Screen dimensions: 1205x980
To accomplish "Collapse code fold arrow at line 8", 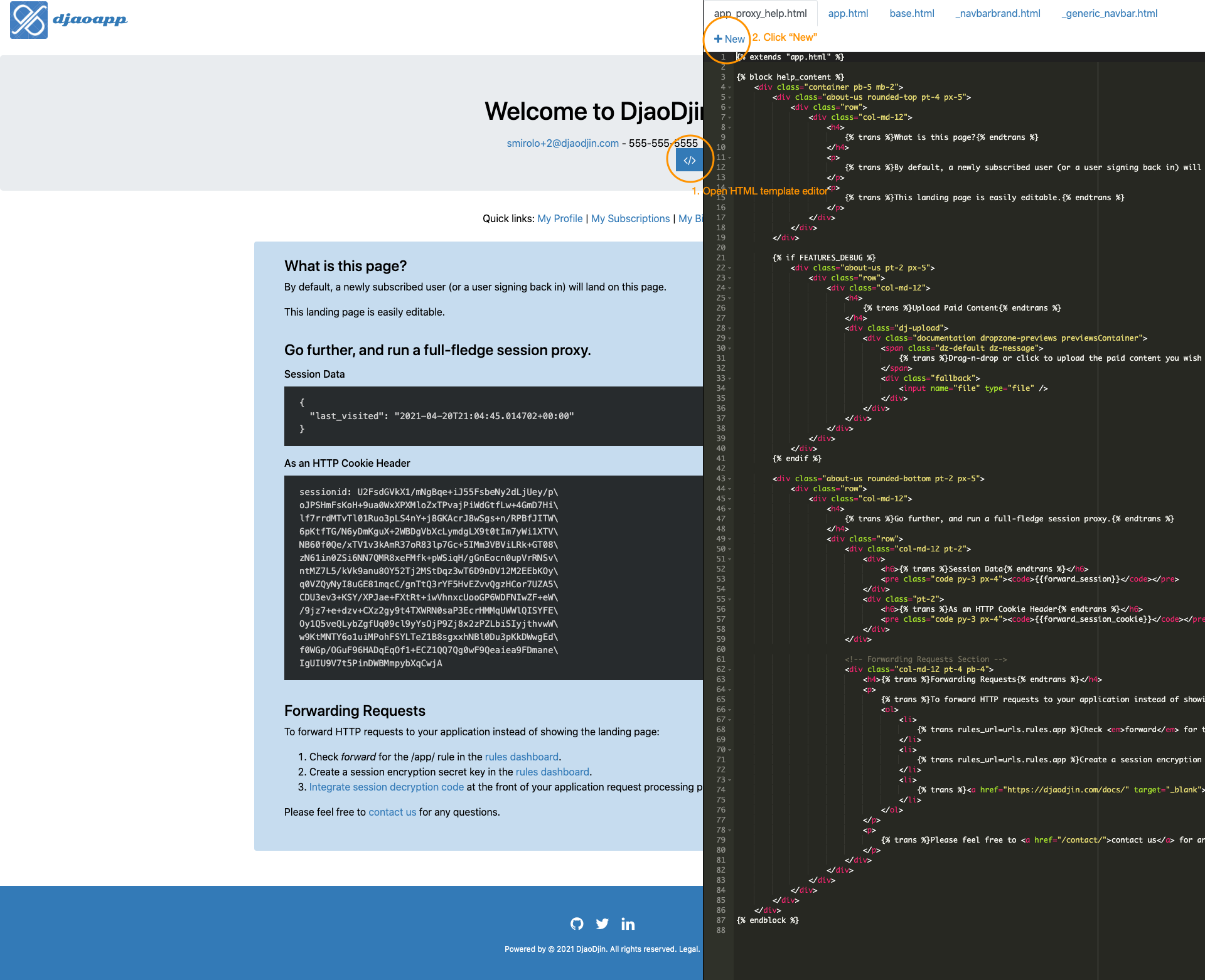I will tap(730, 127).
